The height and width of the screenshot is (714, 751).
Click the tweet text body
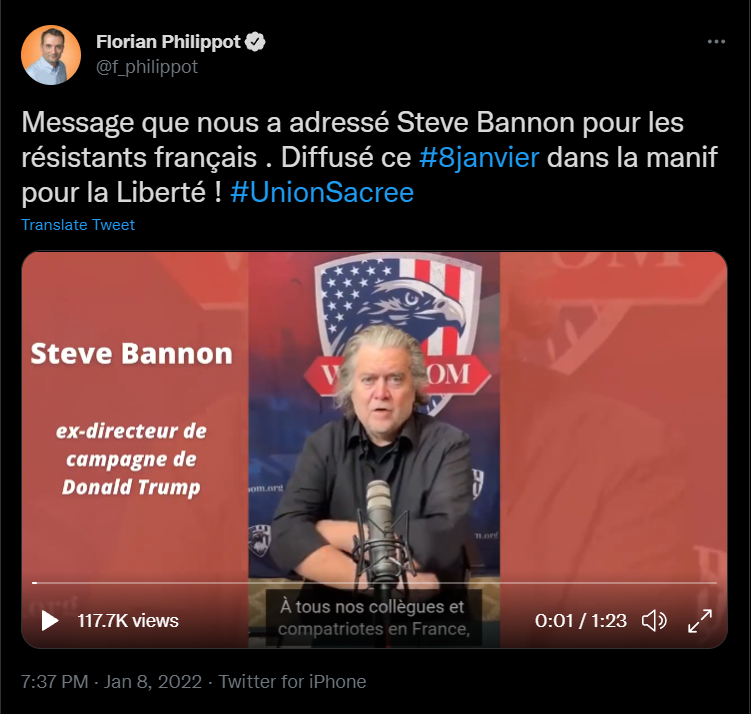pyautogui.click(x=369, y=157)
